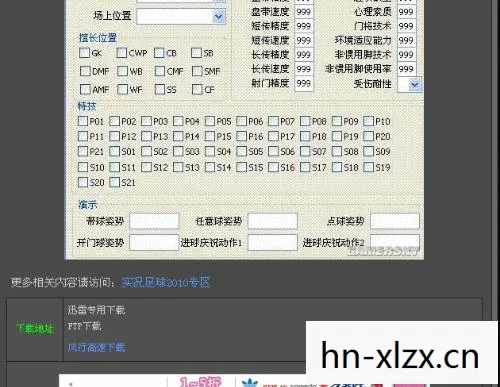This screenshot has width=500, height=387.
Task: Open the 实况足球2010专区 link
Action: click(x=166, y=282)
